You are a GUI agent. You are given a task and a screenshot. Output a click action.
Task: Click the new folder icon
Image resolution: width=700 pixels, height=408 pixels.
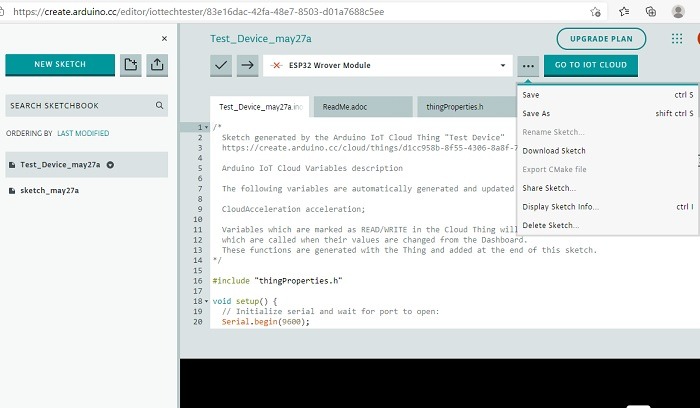click(130, 65)
